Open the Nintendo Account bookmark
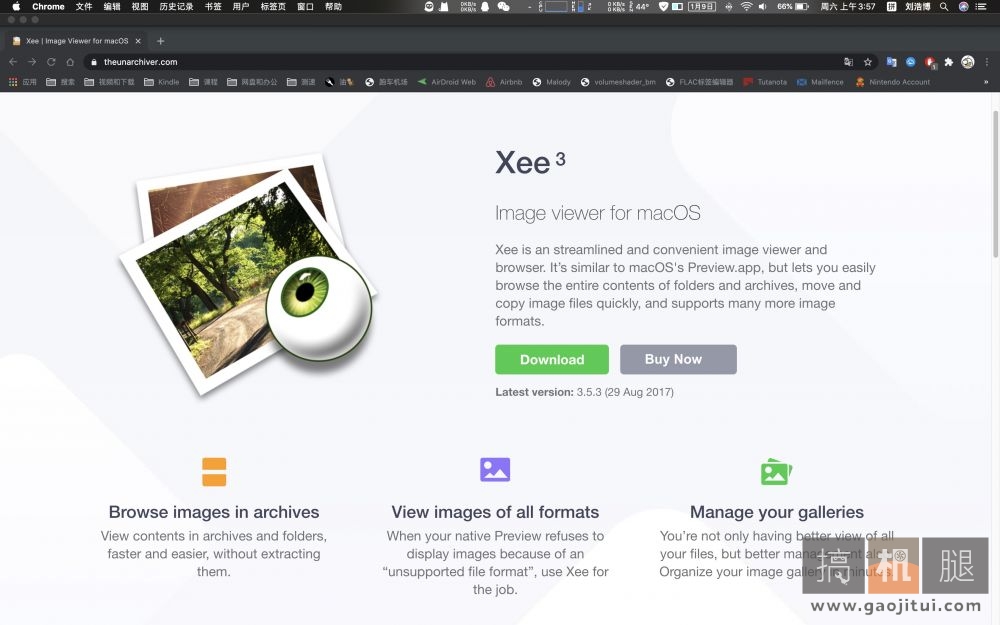 (892, 82)
